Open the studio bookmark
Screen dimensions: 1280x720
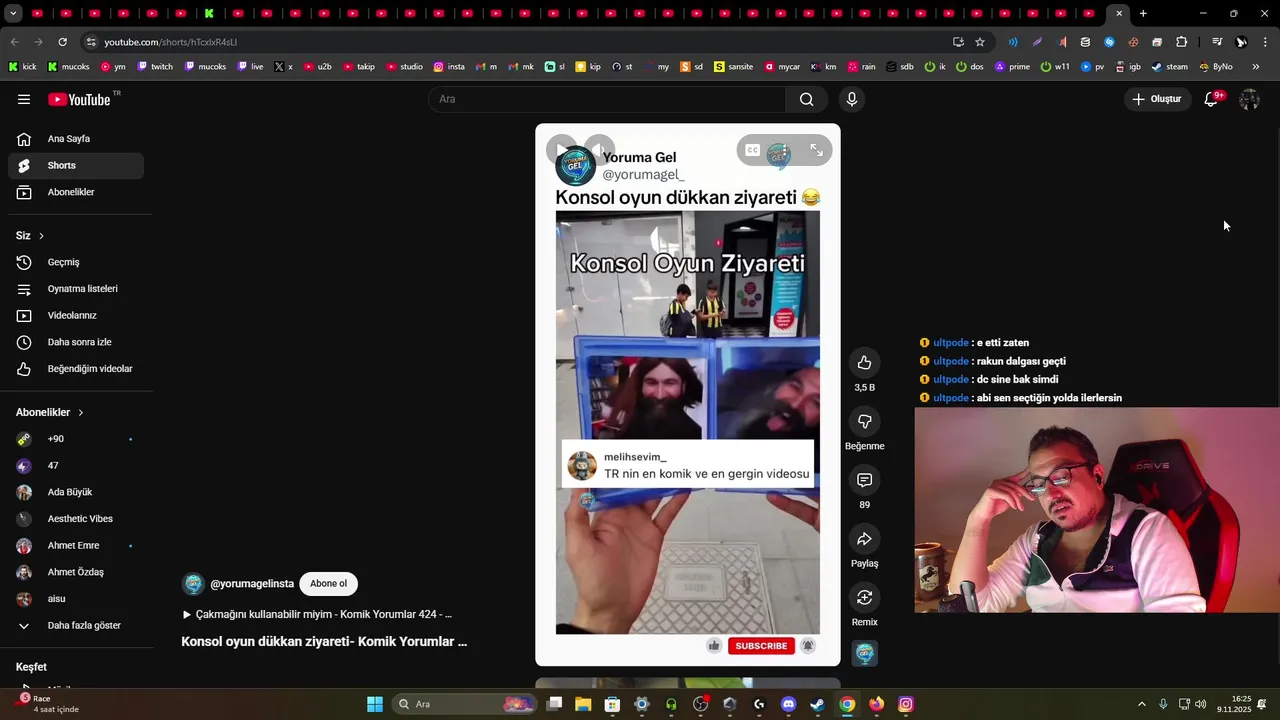404,67
